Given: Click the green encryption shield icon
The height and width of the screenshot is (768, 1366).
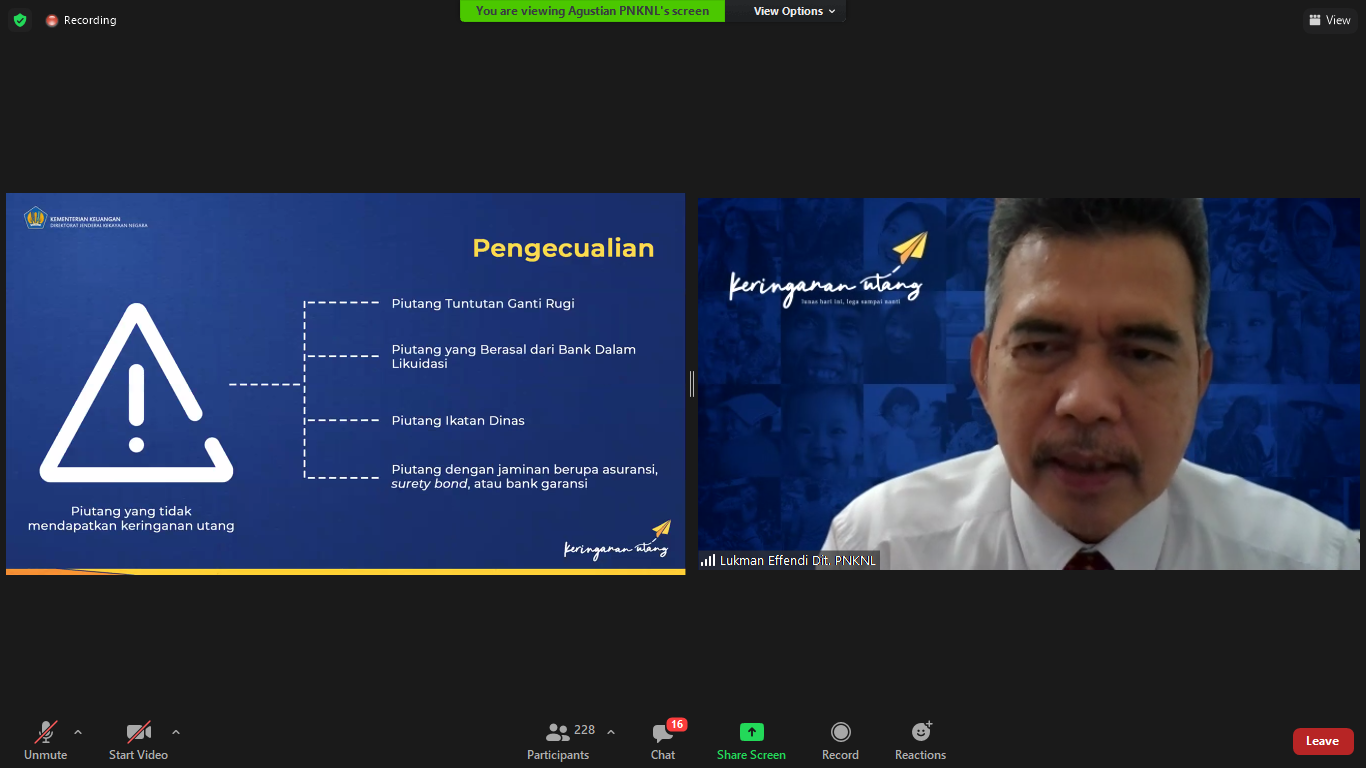Looking at the screenshot, I should (20, 20).
